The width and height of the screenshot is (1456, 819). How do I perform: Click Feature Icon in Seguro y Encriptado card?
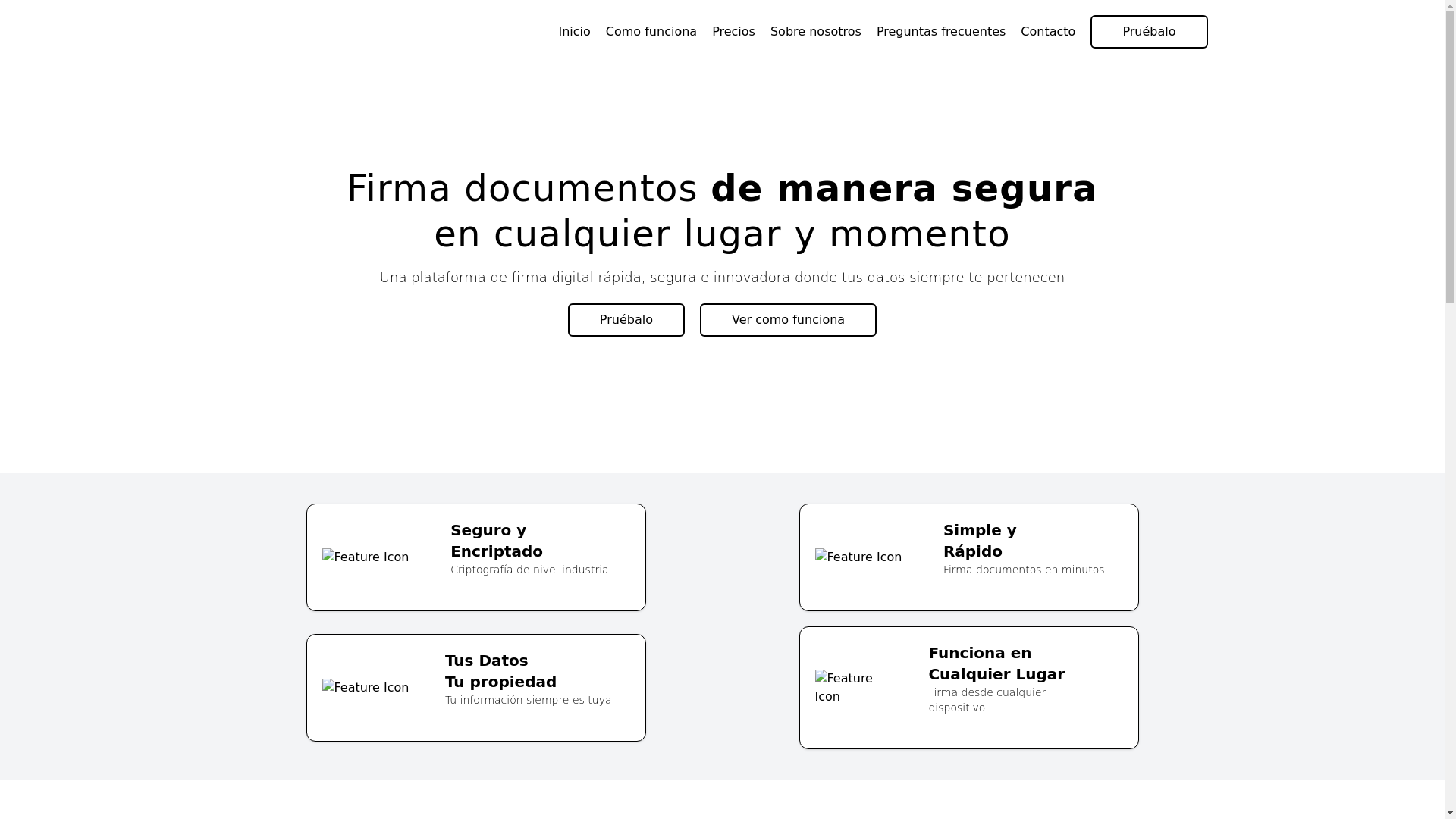click(x=366, y=557)
